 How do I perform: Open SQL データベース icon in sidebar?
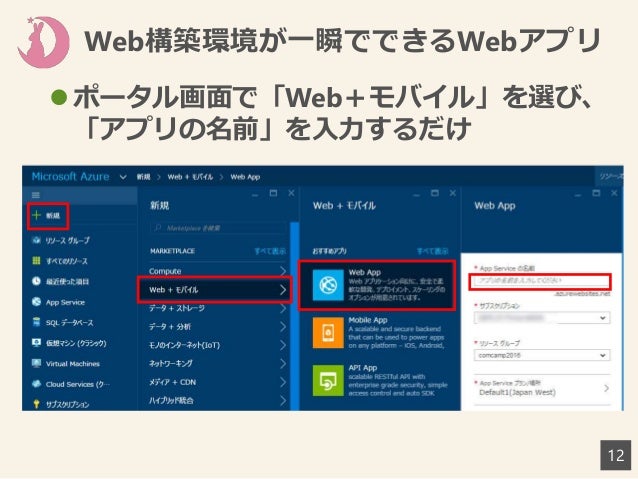pos(36,322)
